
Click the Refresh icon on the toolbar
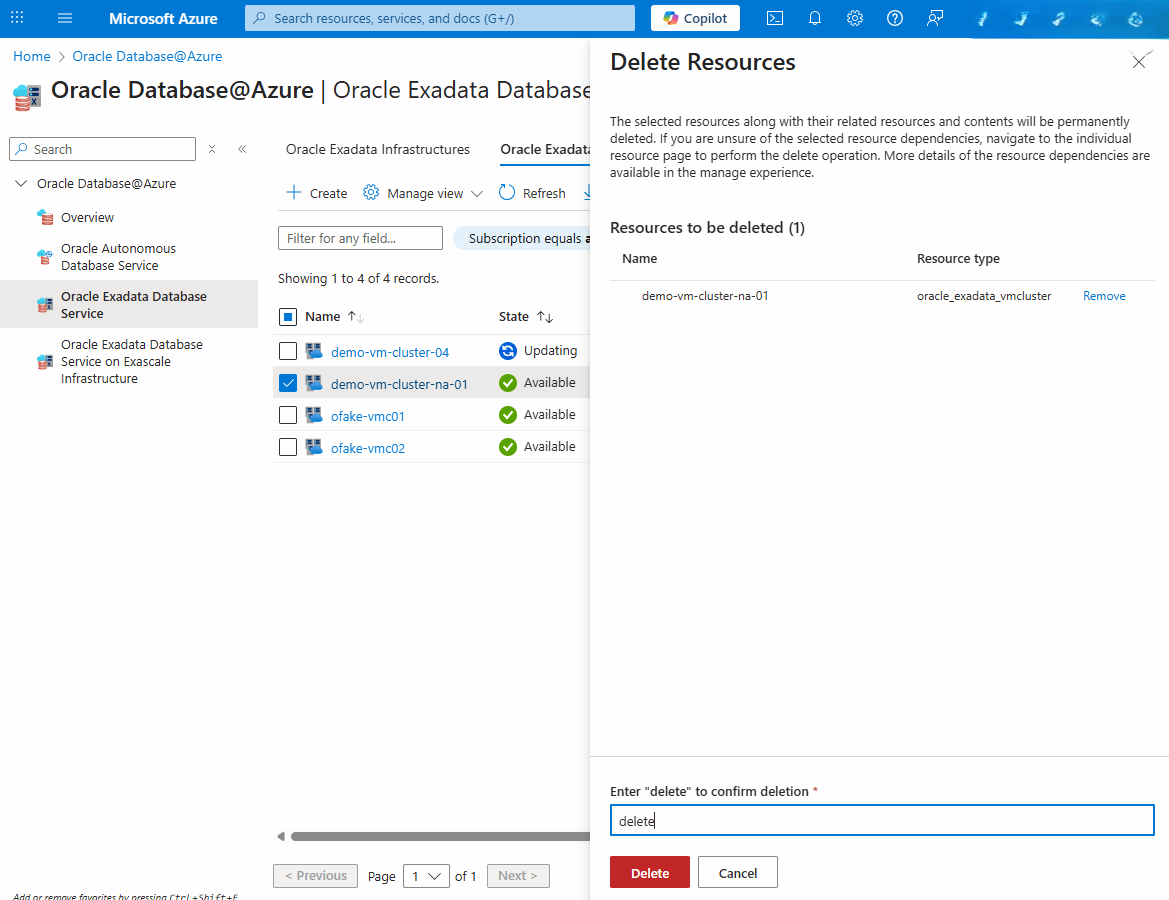(532, 192)
